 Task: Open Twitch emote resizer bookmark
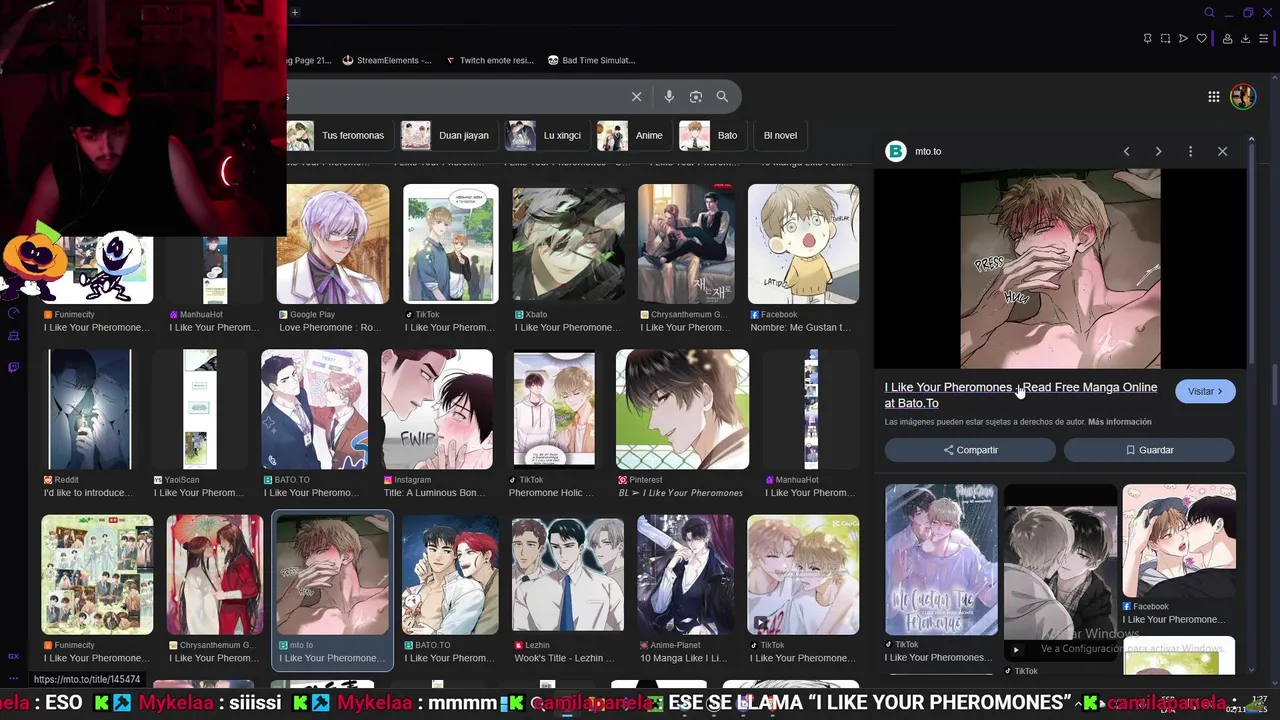(490, 60)
